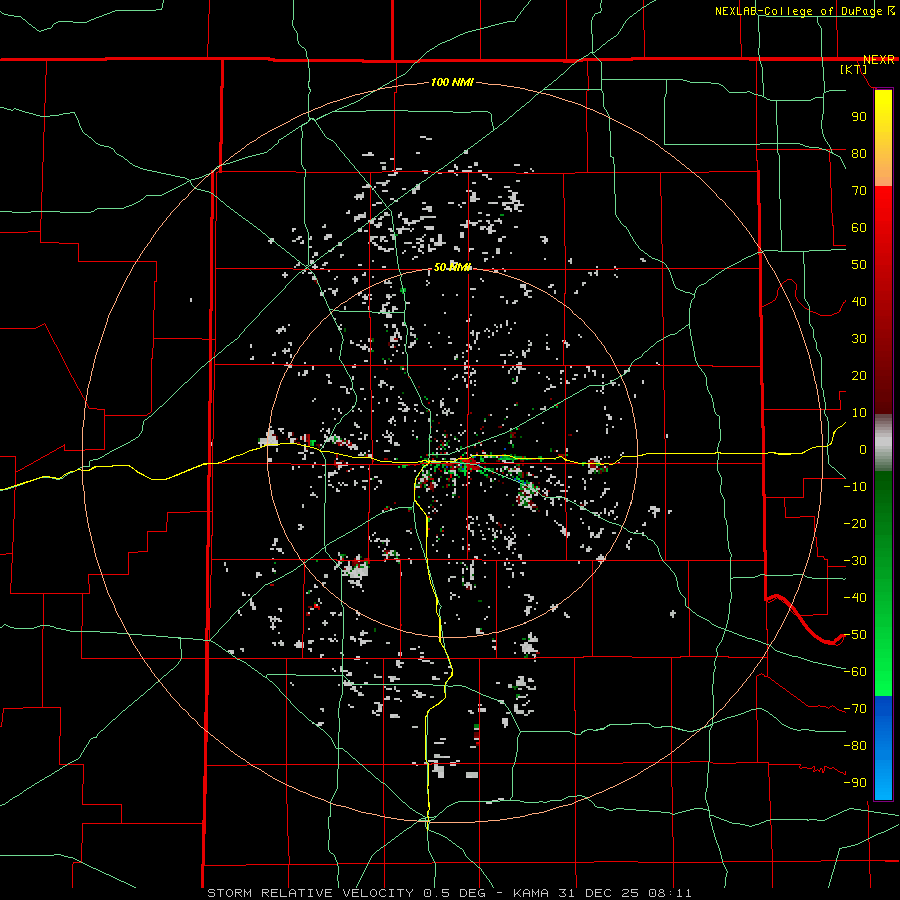Click the 08:11 timestamp

pyautogui.click(x=670, y=893)
